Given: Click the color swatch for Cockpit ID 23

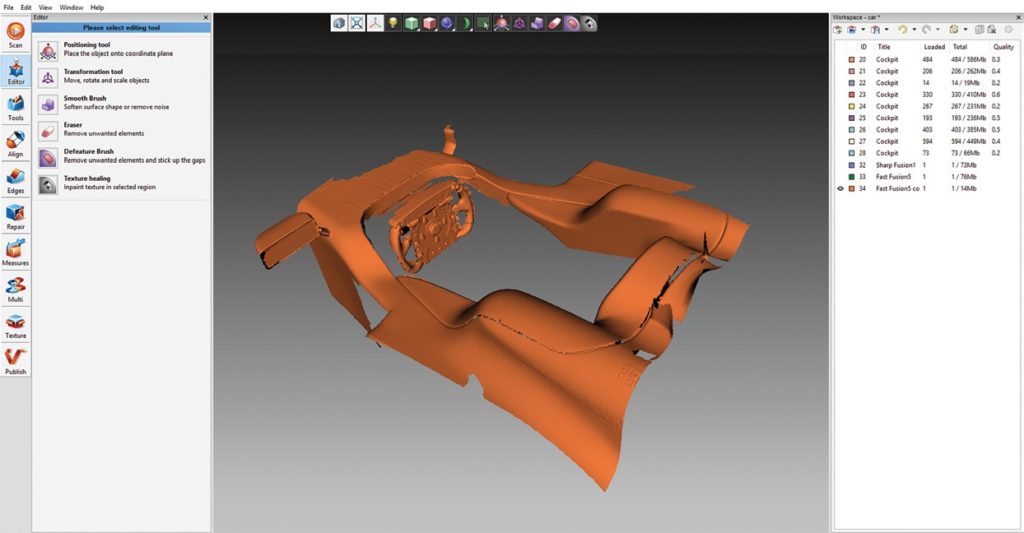Looking at the screenshot, I should click(x=851, y=95).
